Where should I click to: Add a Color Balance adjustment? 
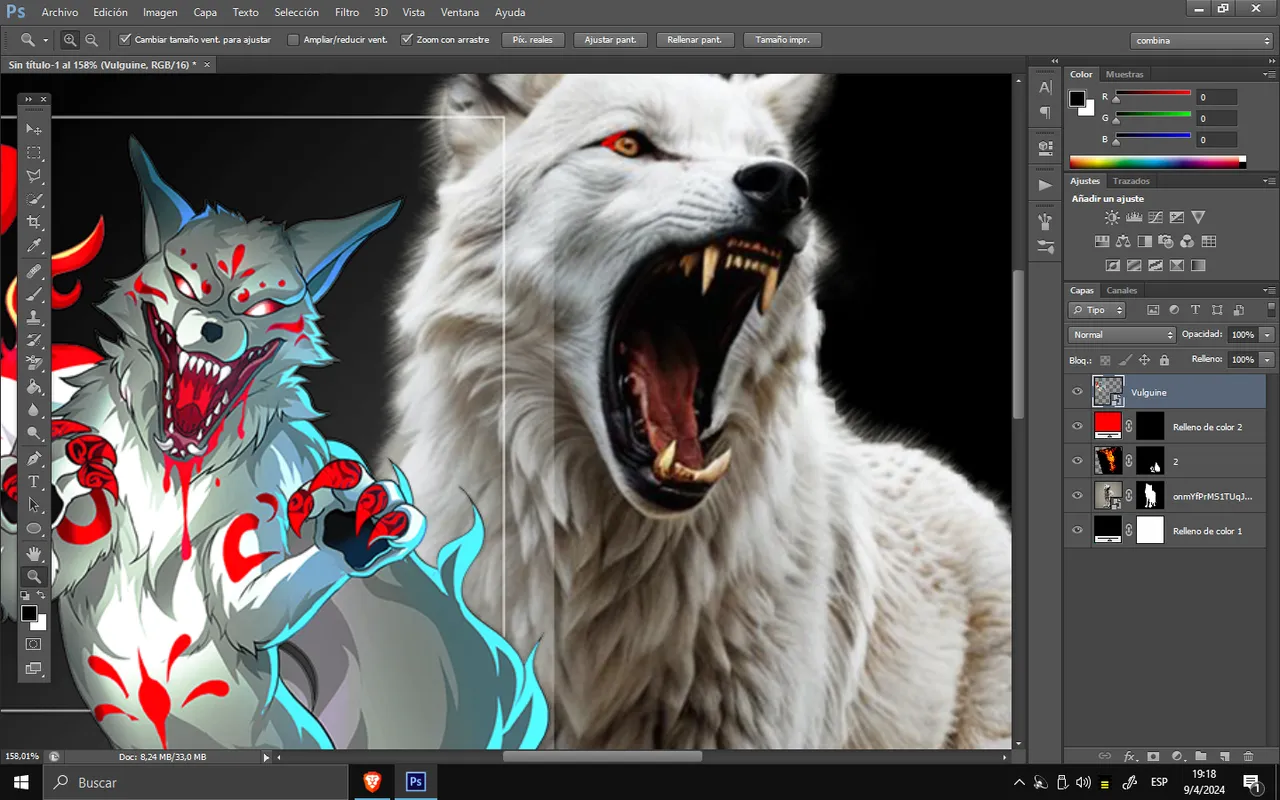(x=1123, y=241)
